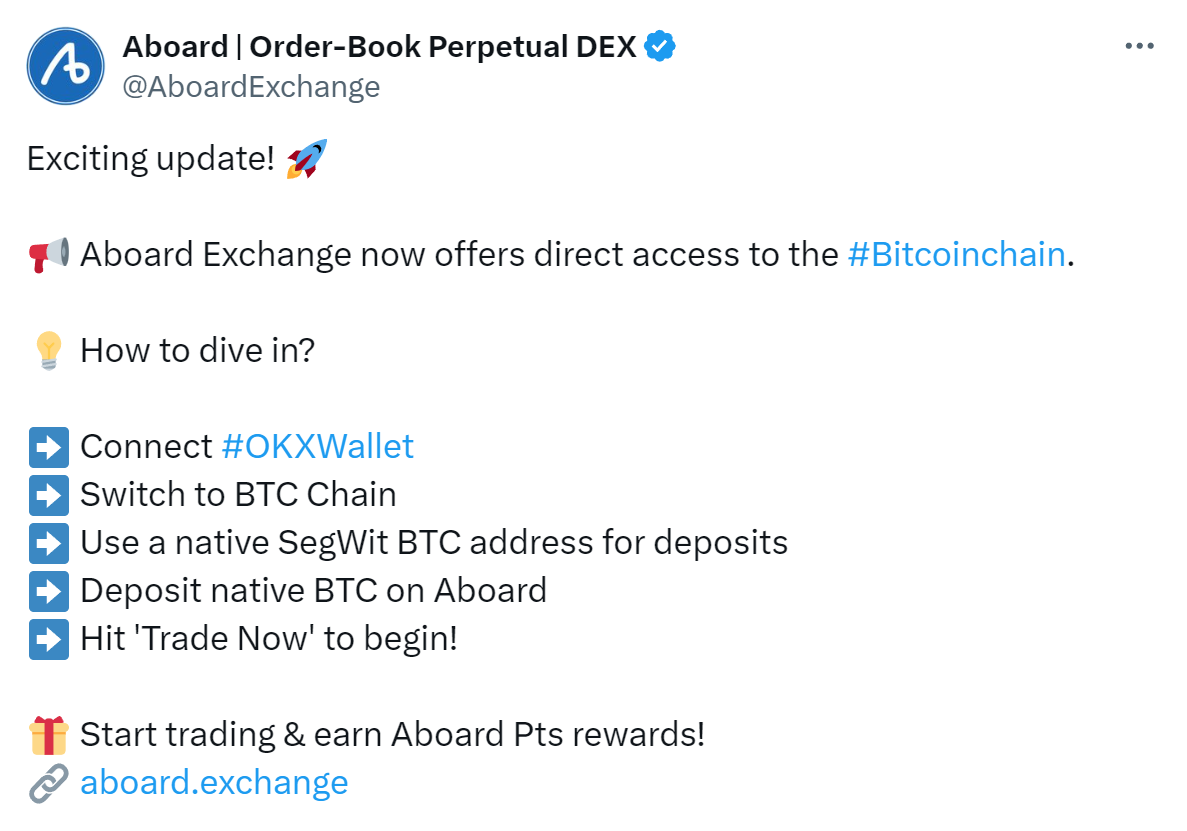Visit the aboard.exchange link
Image resolution: width=1187 pixels, height=831 pixels.
214,783
